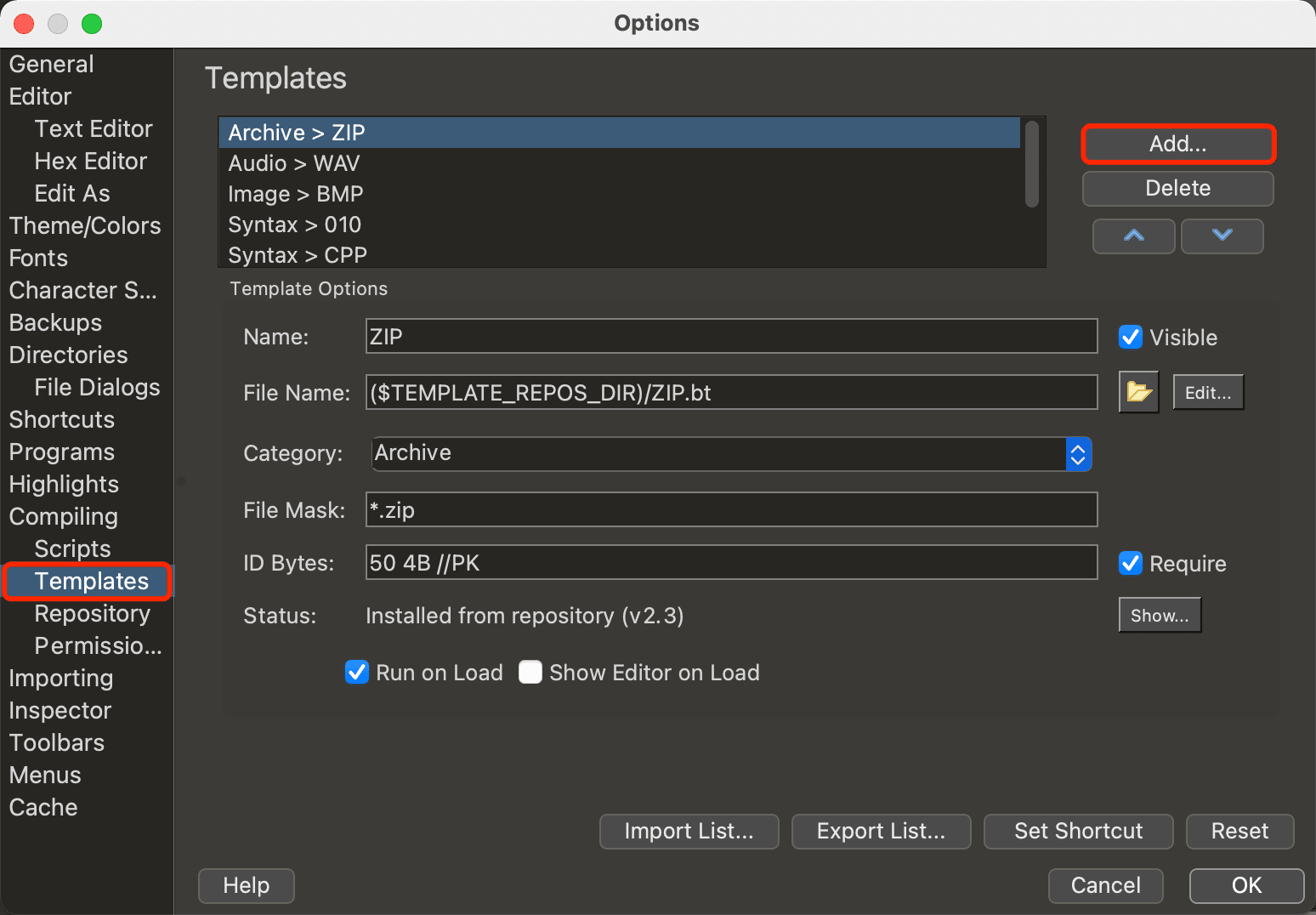
Task: Open Menus options page
Action: (x=45, y=775)
